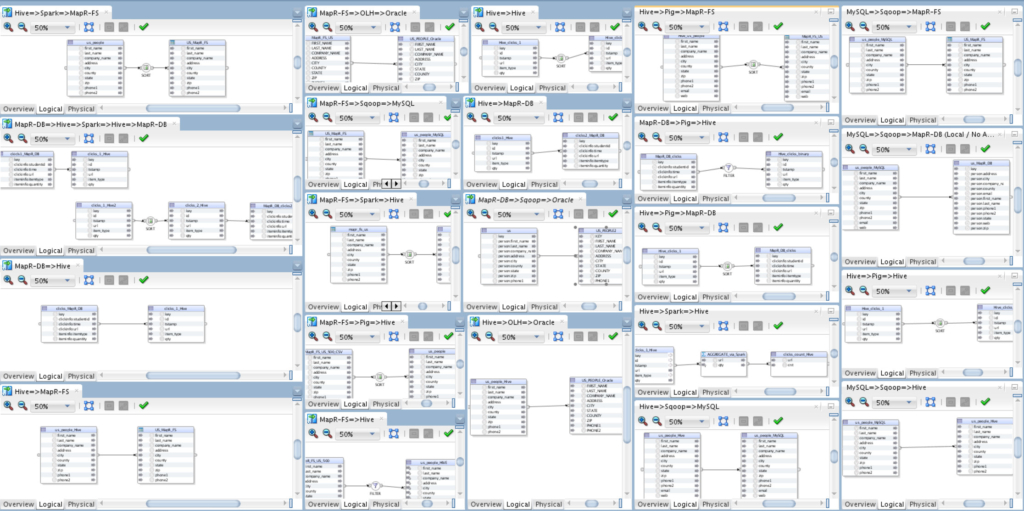Validate MapR-FS=>OLH=>Oracle mapping checkmark
The width and height of the screenshot is (1024, 511).
(449, 27)
